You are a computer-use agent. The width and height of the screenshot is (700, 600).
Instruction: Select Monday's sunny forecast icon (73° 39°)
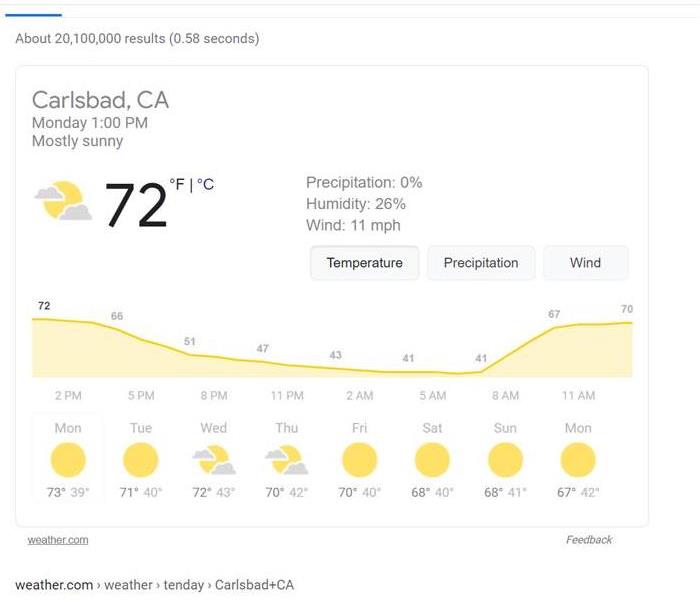[68, 460]
